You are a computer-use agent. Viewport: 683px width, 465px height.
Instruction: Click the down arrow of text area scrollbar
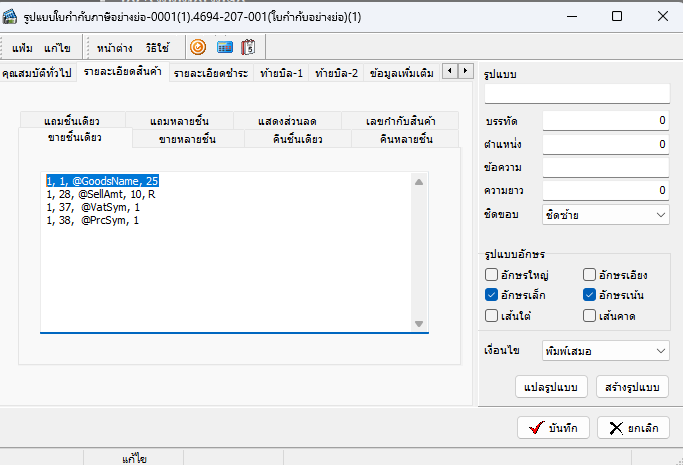pos(420,324)
